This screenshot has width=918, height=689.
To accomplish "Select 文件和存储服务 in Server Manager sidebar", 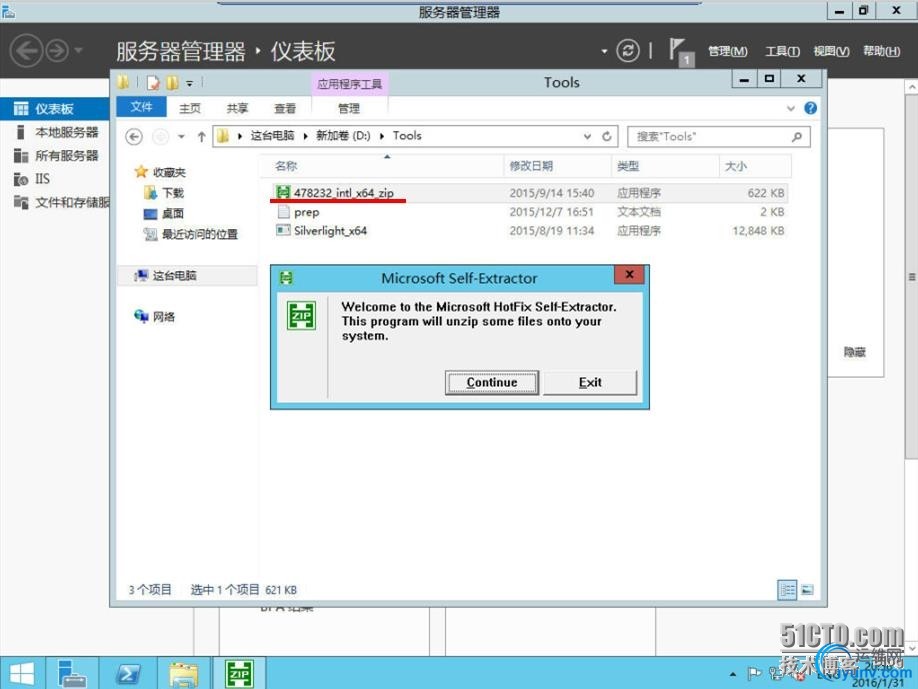I will coord(54,203).
